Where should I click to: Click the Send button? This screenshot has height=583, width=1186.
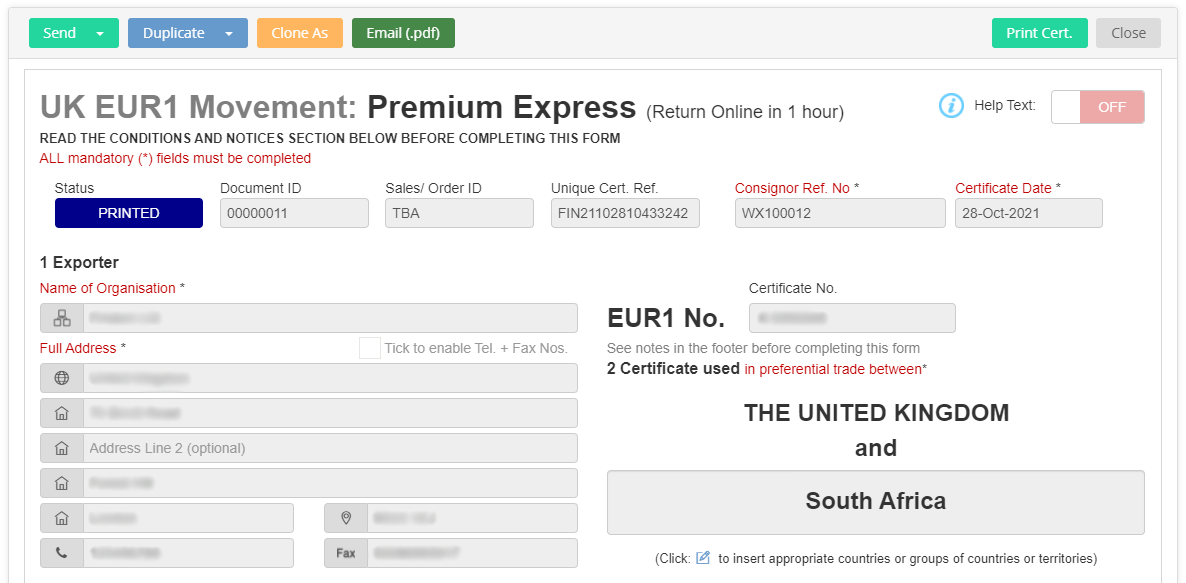click(x=60, y=33)
